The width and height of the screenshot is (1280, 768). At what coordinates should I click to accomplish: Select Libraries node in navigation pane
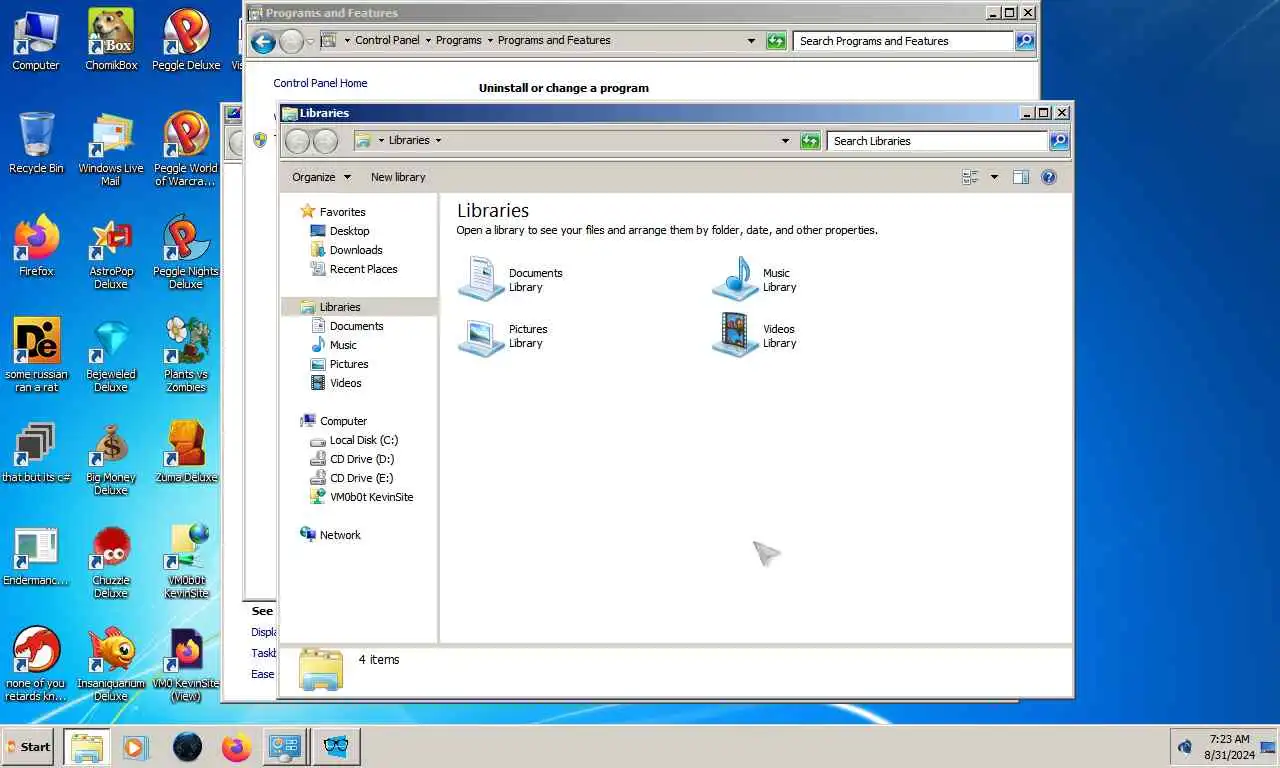click(x=339, y=307)
